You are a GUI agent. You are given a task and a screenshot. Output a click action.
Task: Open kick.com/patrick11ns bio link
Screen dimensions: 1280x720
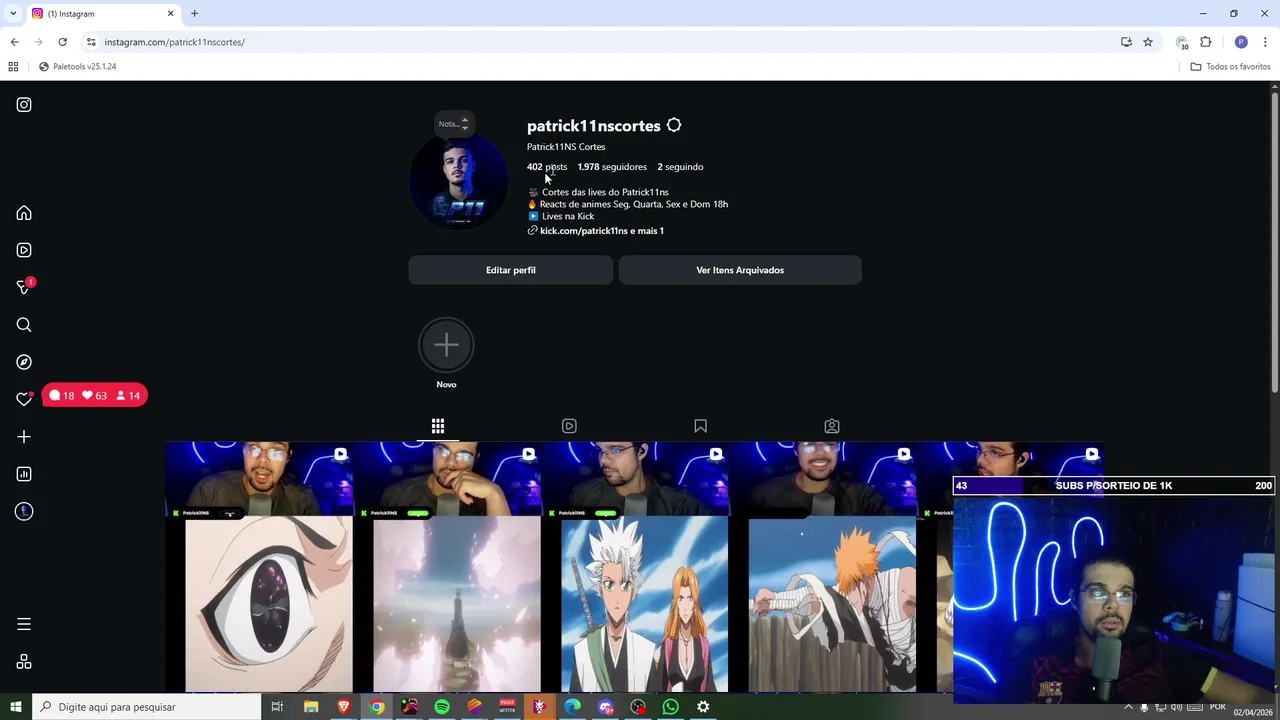(602, 231)
